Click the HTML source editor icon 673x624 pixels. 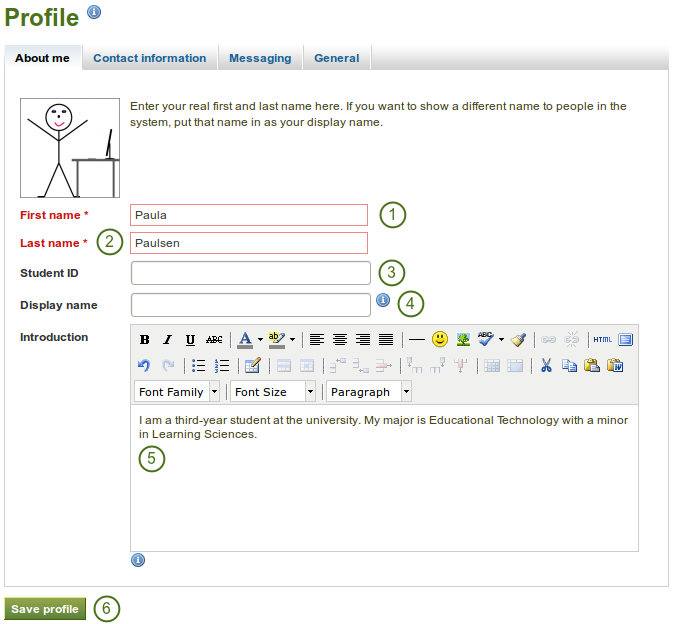point(602,340)
